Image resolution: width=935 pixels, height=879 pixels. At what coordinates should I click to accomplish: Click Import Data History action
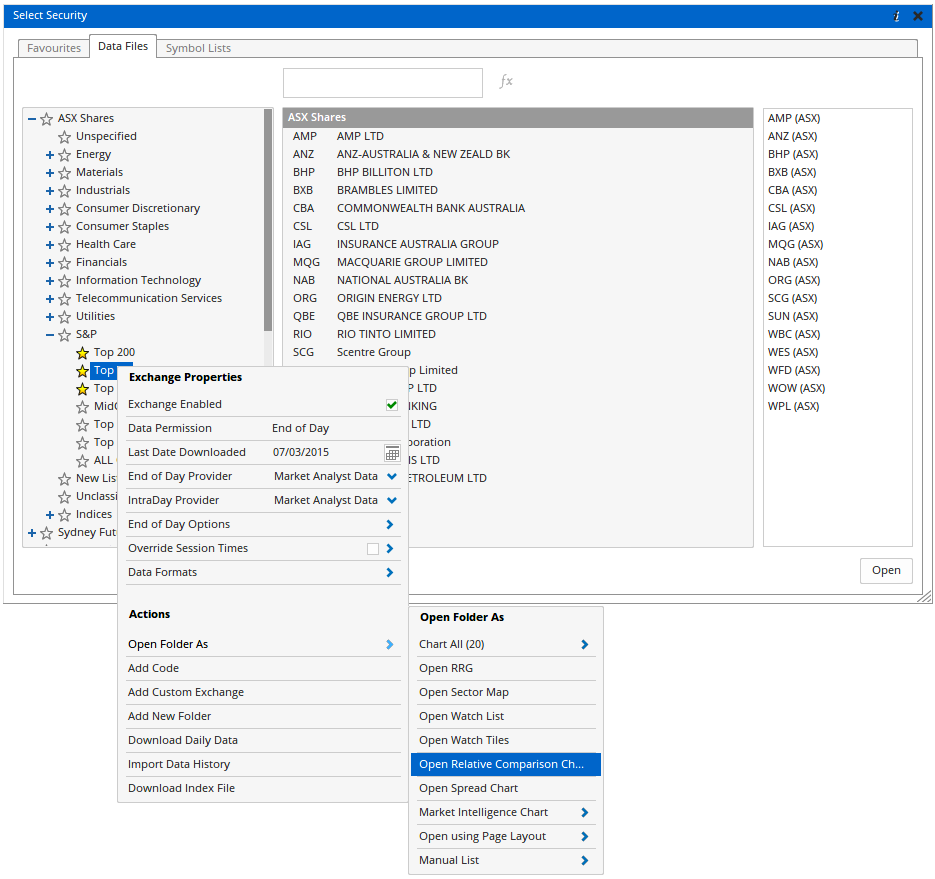pos(263,764)
